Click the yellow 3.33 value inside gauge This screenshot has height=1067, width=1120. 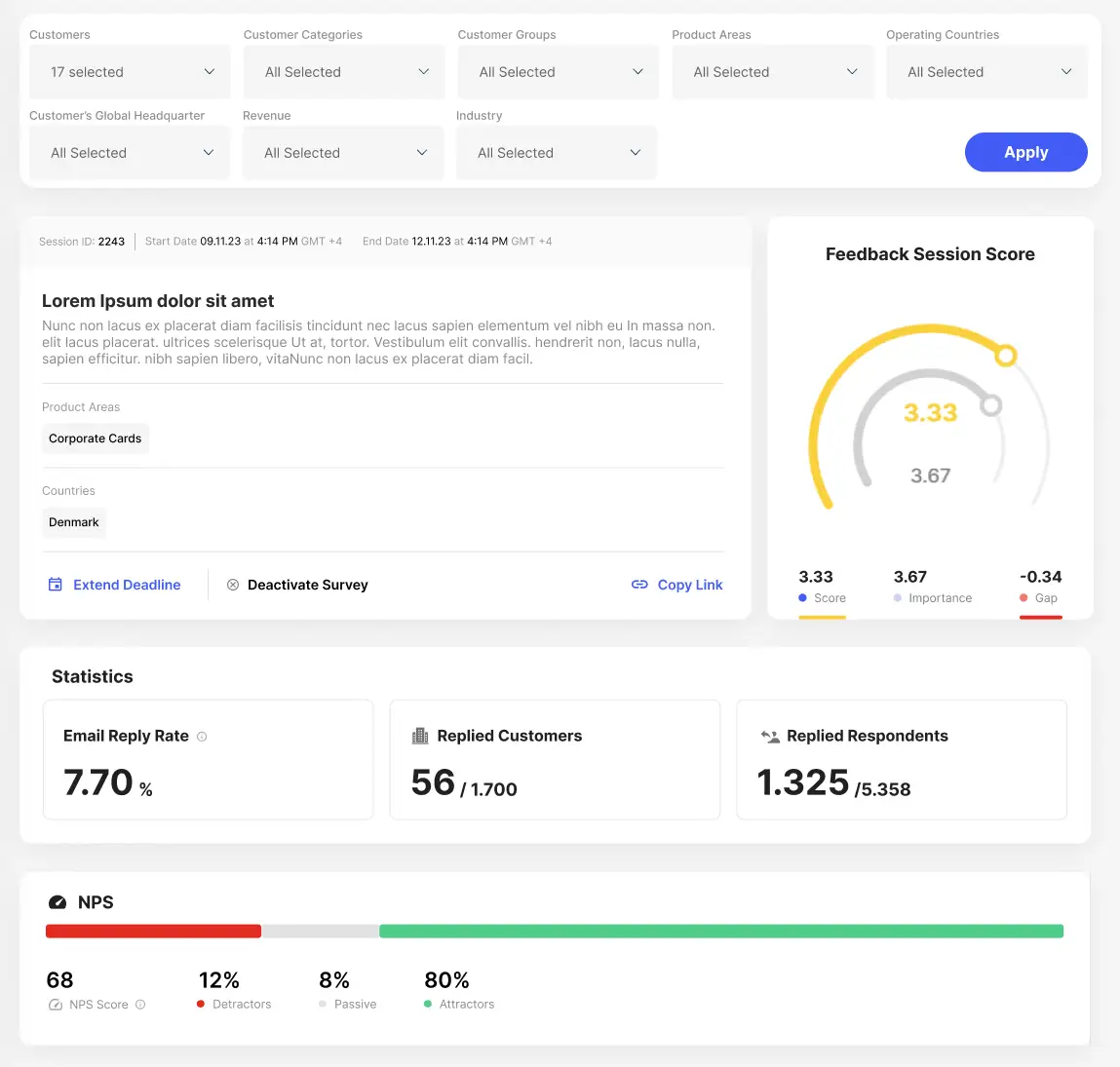[x=930, y=413]
